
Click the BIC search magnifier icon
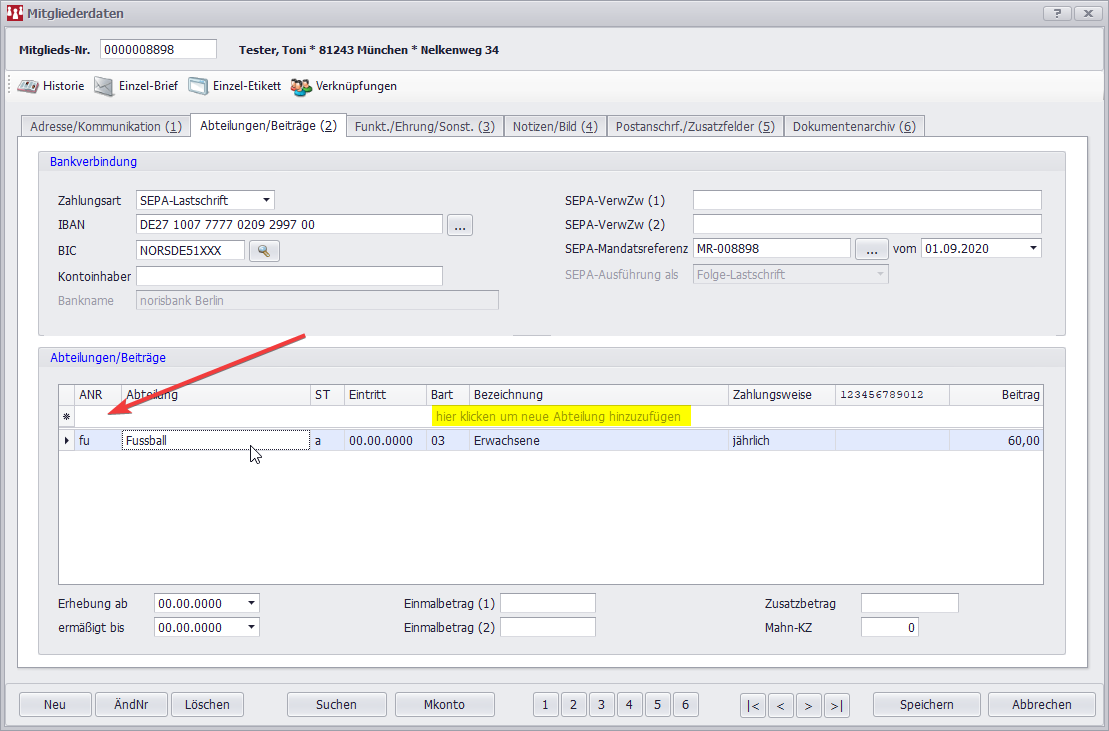coord(264,251)
